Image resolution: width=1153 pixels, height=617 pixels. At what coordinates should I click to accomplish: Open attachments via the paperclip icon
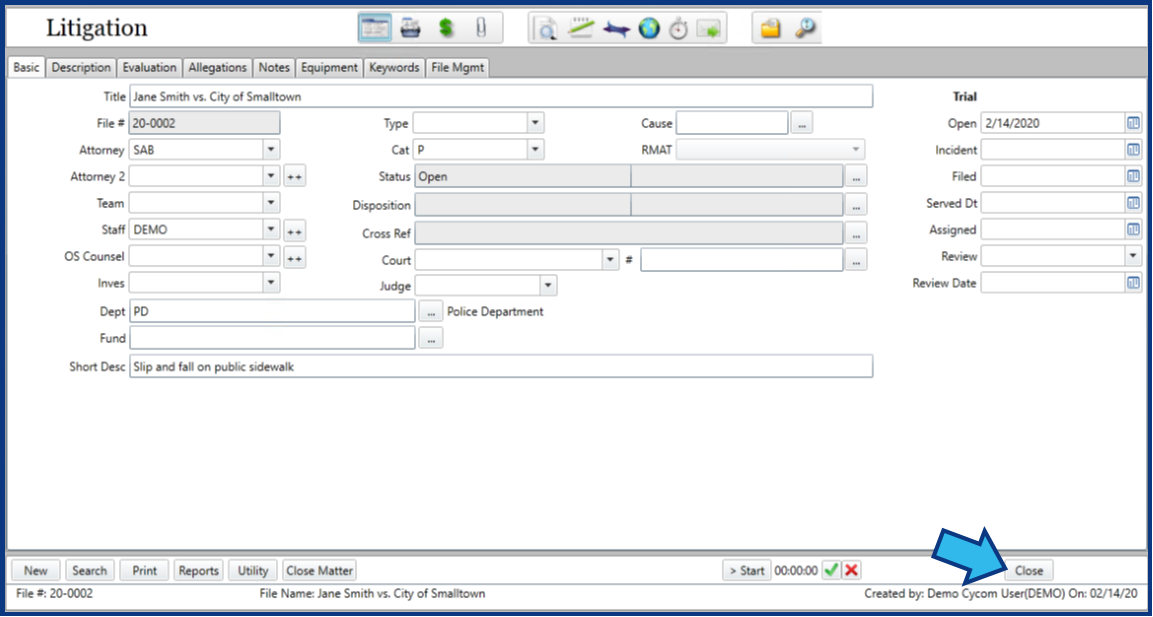481,28
